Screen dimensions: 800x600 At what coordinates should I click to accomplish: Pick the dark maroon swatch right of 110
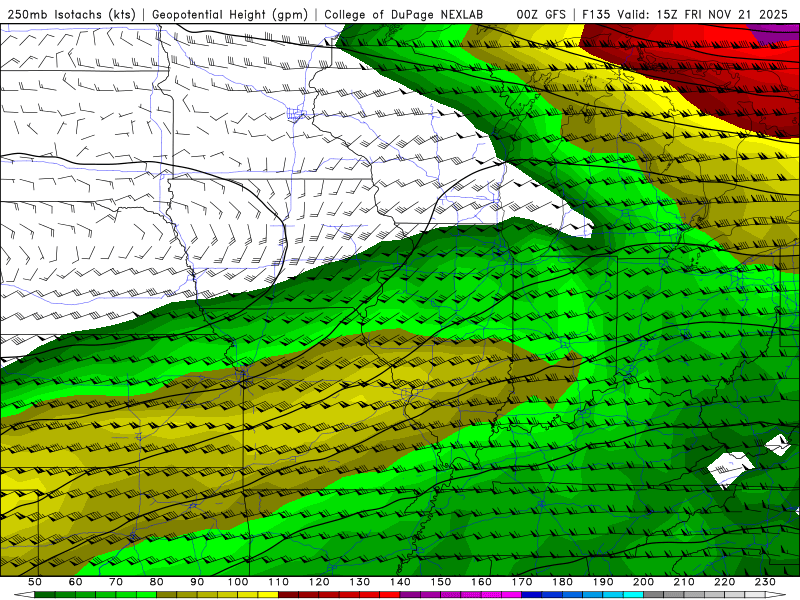click(x=288, y=595)
